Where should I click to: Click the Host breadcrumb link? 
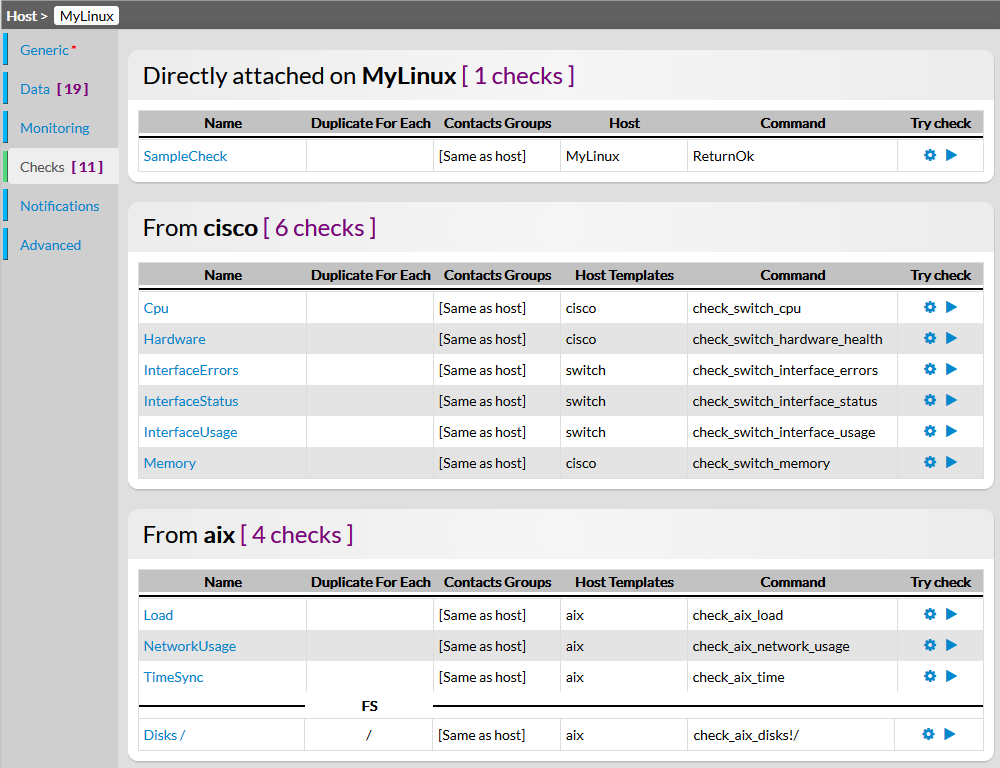tap(21, 16)
